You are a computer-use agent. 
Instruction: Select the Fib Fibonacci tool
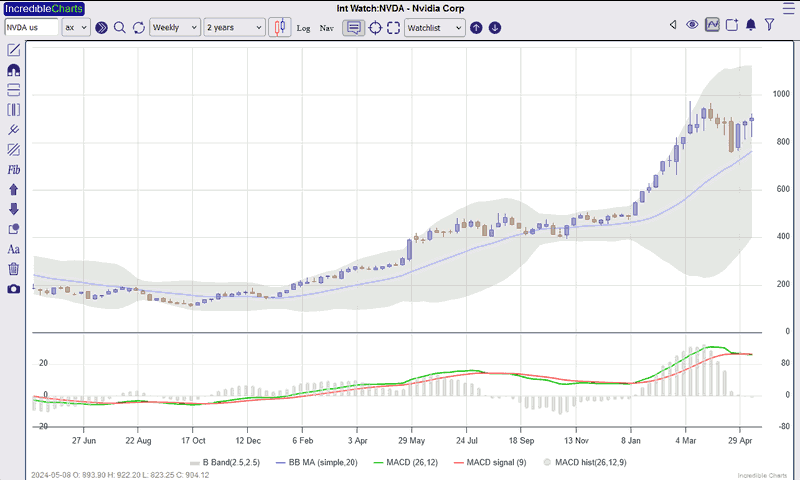pyautogui.click(x=14, y=170)
